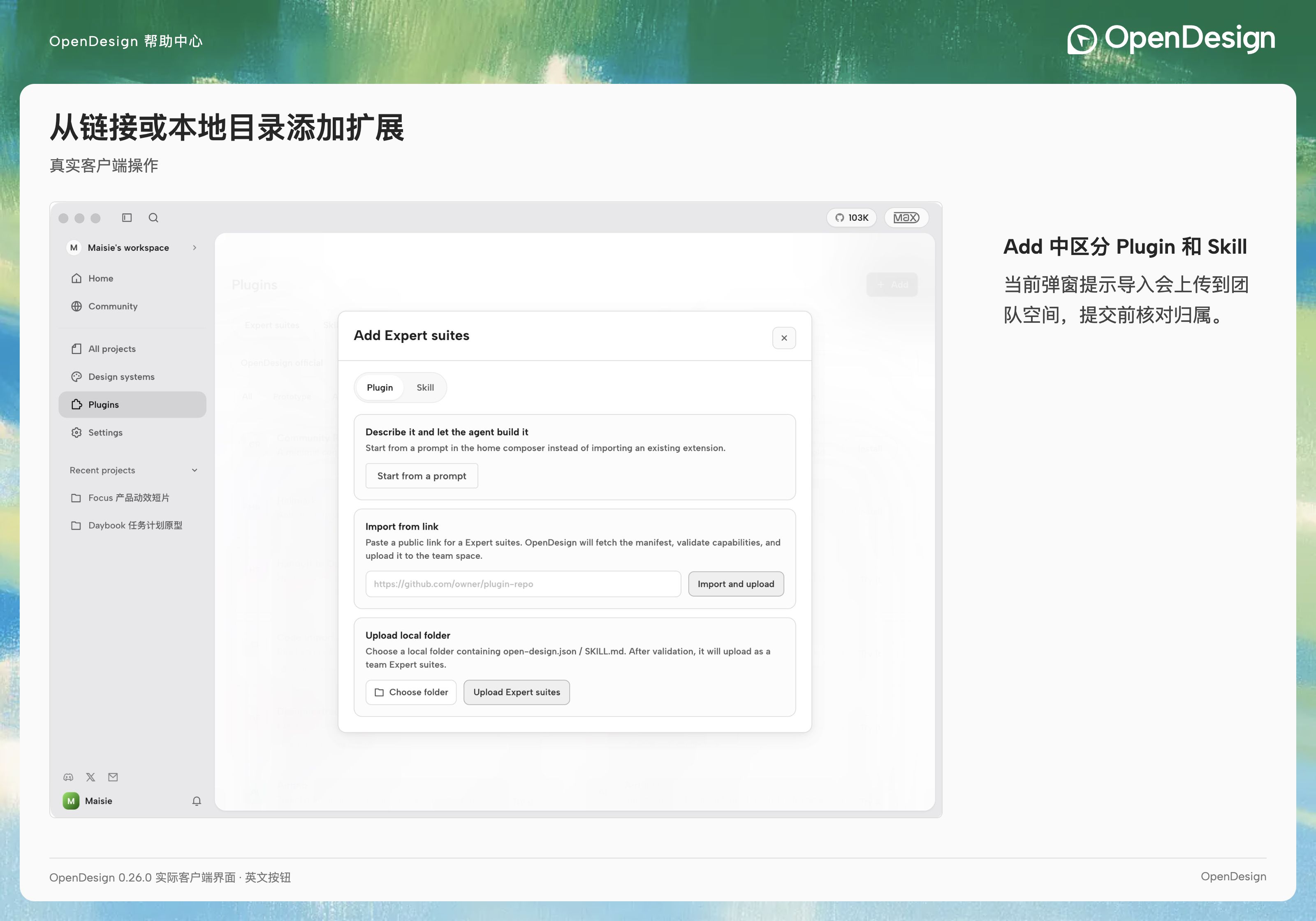The height and width of the screenshot is (921, 1316).
Task: Select the Plugin segment tab
Action: pos(380,388)
